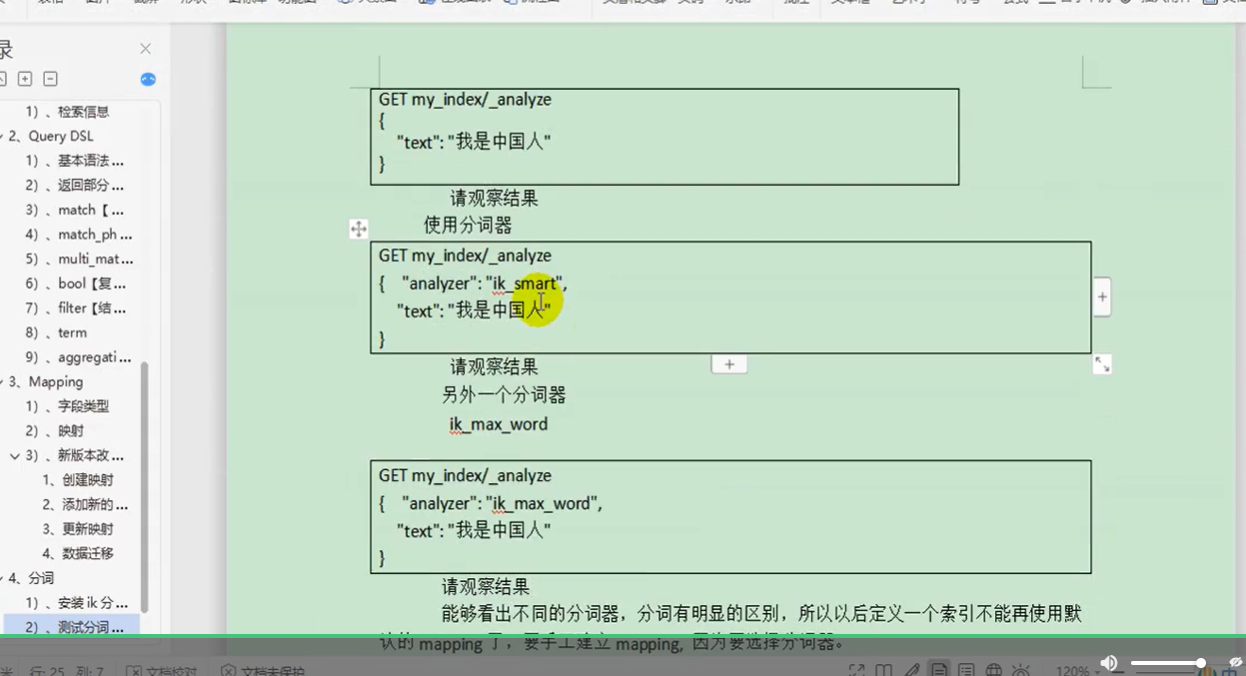Select '1、创建映射' outline entry
This screenshot has width=1246, height=676.
(x=78, y=480)
